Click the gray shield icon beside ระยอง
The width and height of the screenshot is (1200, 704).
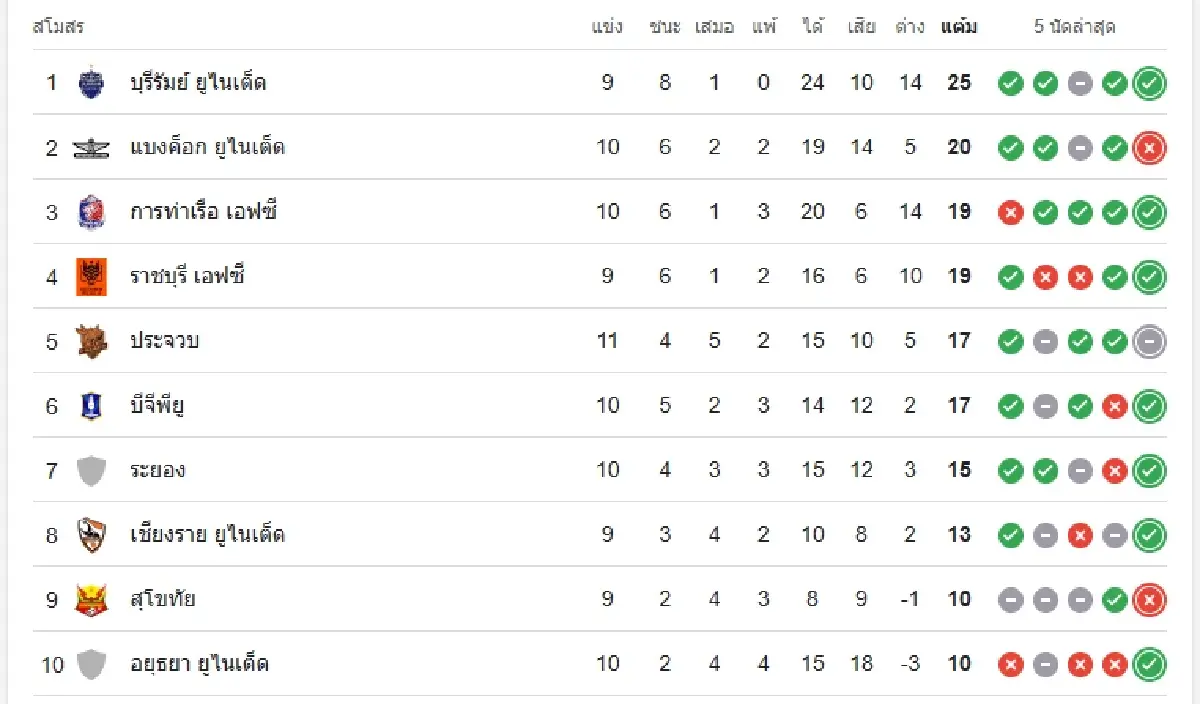(x=91, y=470)
